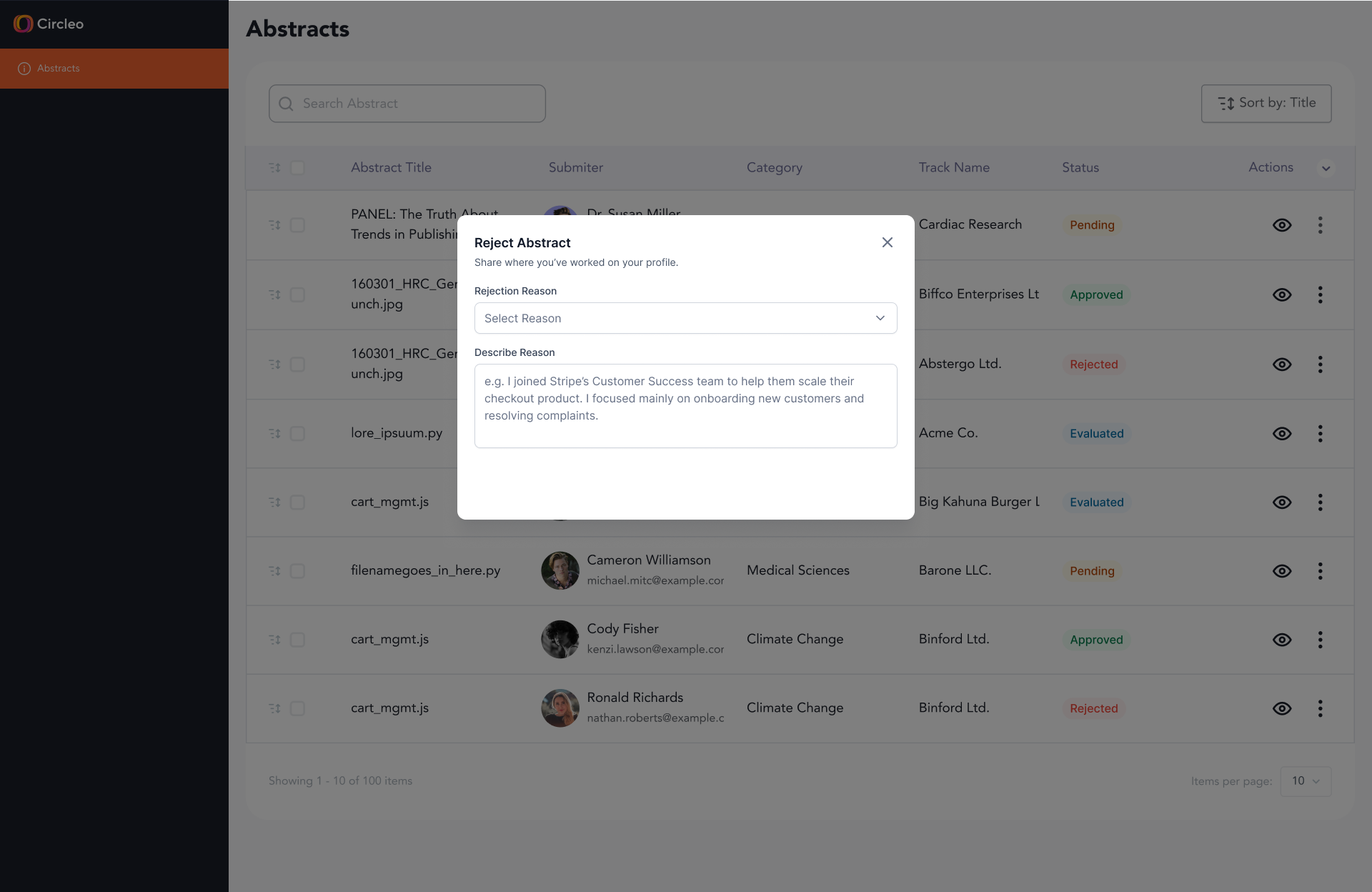Click drag handle icon on Ronald Richards row
The image size is (1372, 892).
(274, 708)
